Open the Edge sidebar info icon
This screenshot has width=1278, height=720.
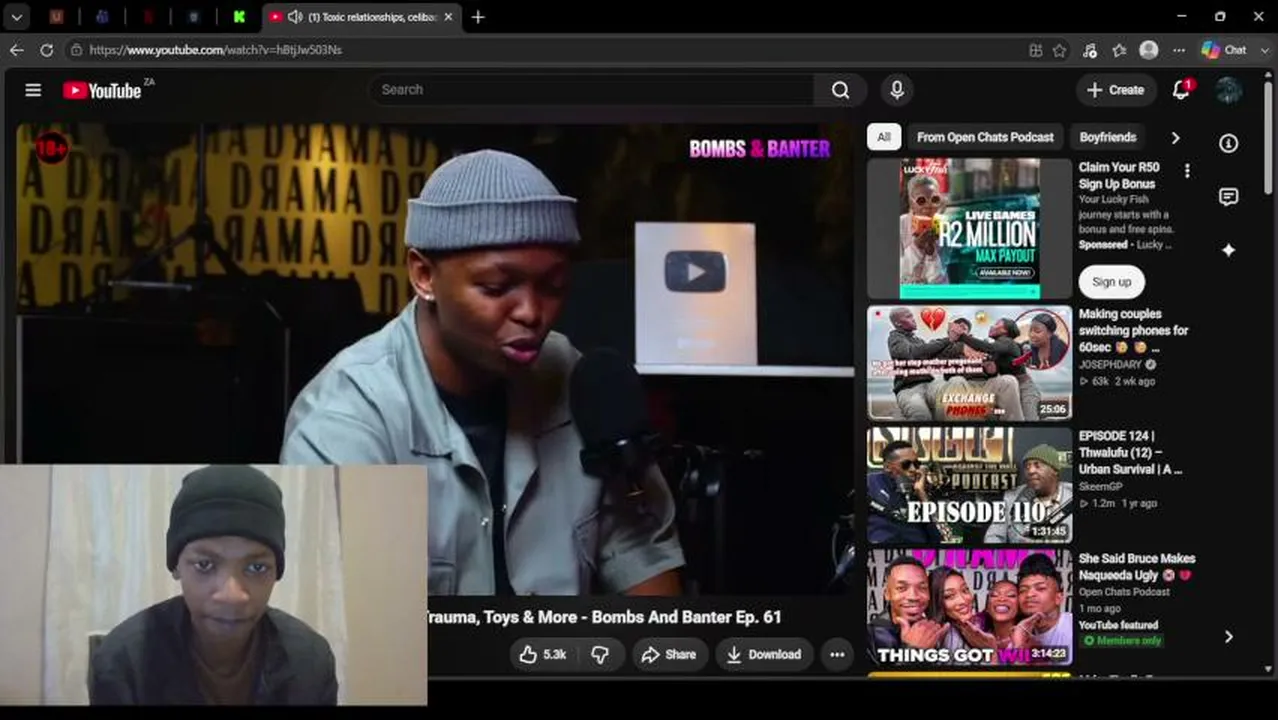pyautogui.click(x=1228, y=143)
